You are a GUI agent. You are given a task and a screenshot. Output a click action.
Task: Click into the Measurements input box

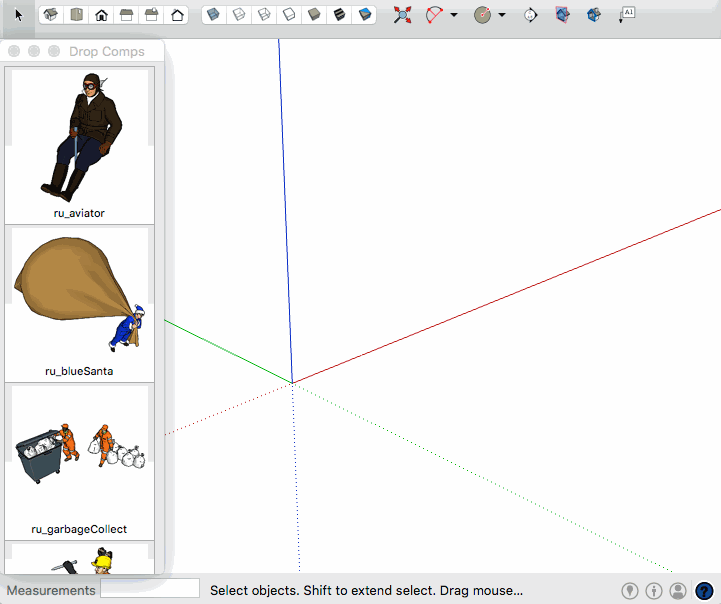click(x=150, y=588)
